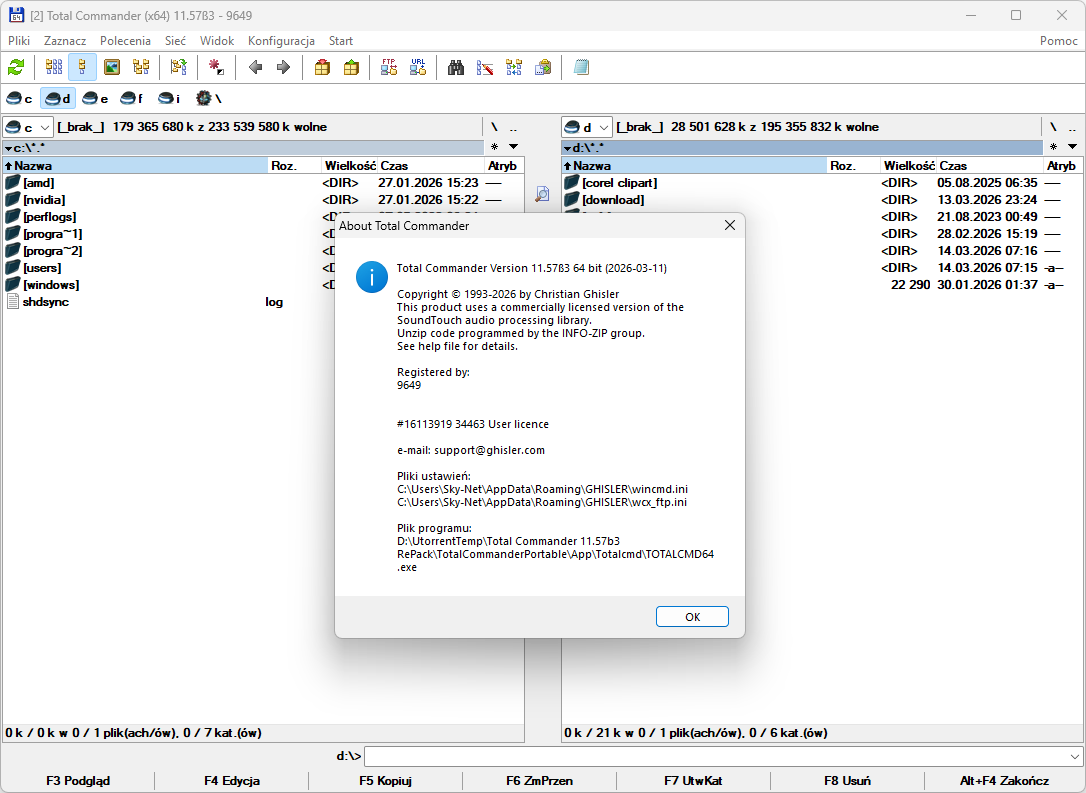Open the Zaznacz menu
This screenshot has height=793, width=1086.
[65, 41]
